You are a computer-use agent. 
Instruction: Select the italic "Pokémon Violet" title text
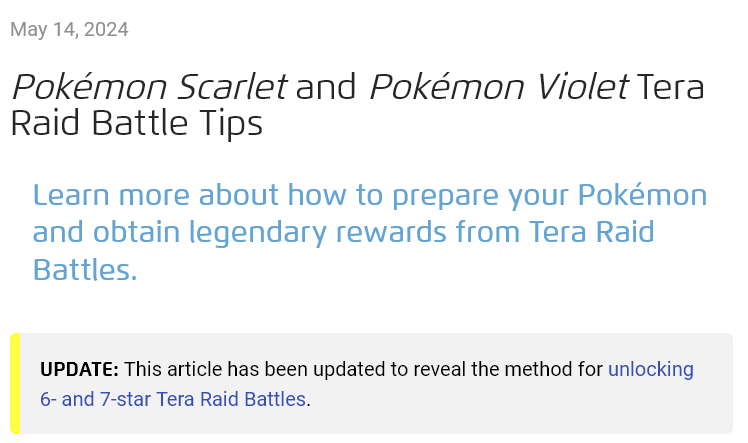pyautogui.click(x=499, y=87)
